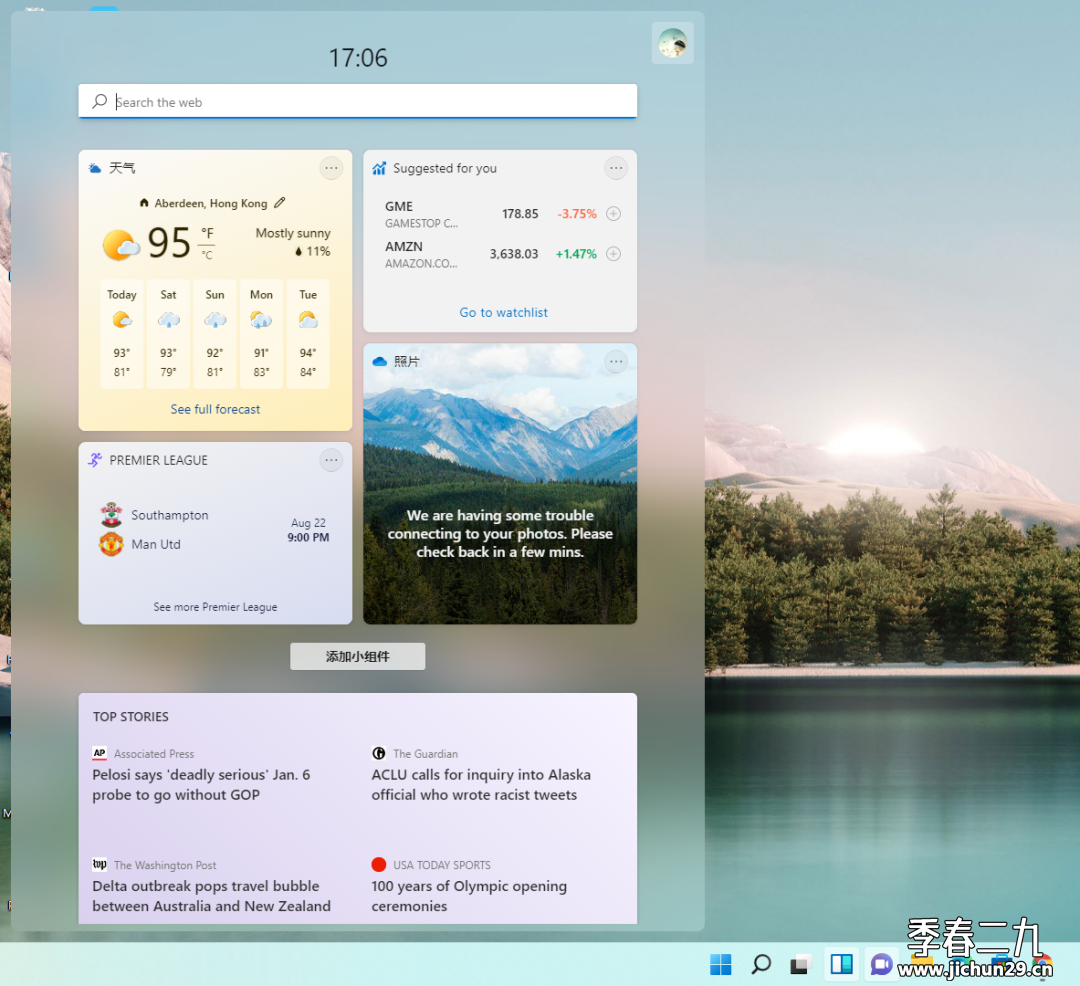The width and height of the screenshot is (1080, 986).
Task: Switch temperature unit to °C
Action: coord(207,255)
